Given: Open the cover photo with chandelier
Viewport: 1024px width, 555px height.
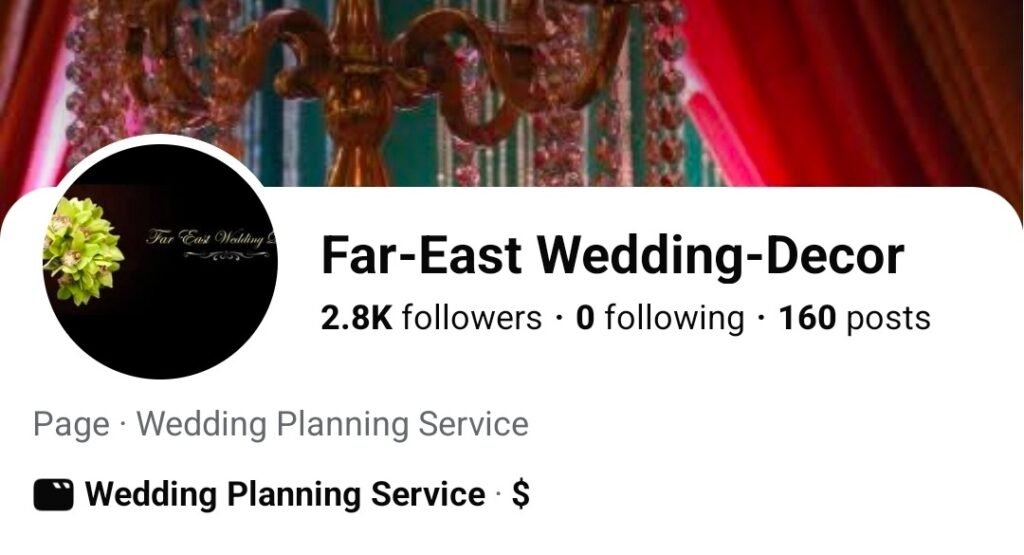Looking at the screenshot, I should [512, 93].
